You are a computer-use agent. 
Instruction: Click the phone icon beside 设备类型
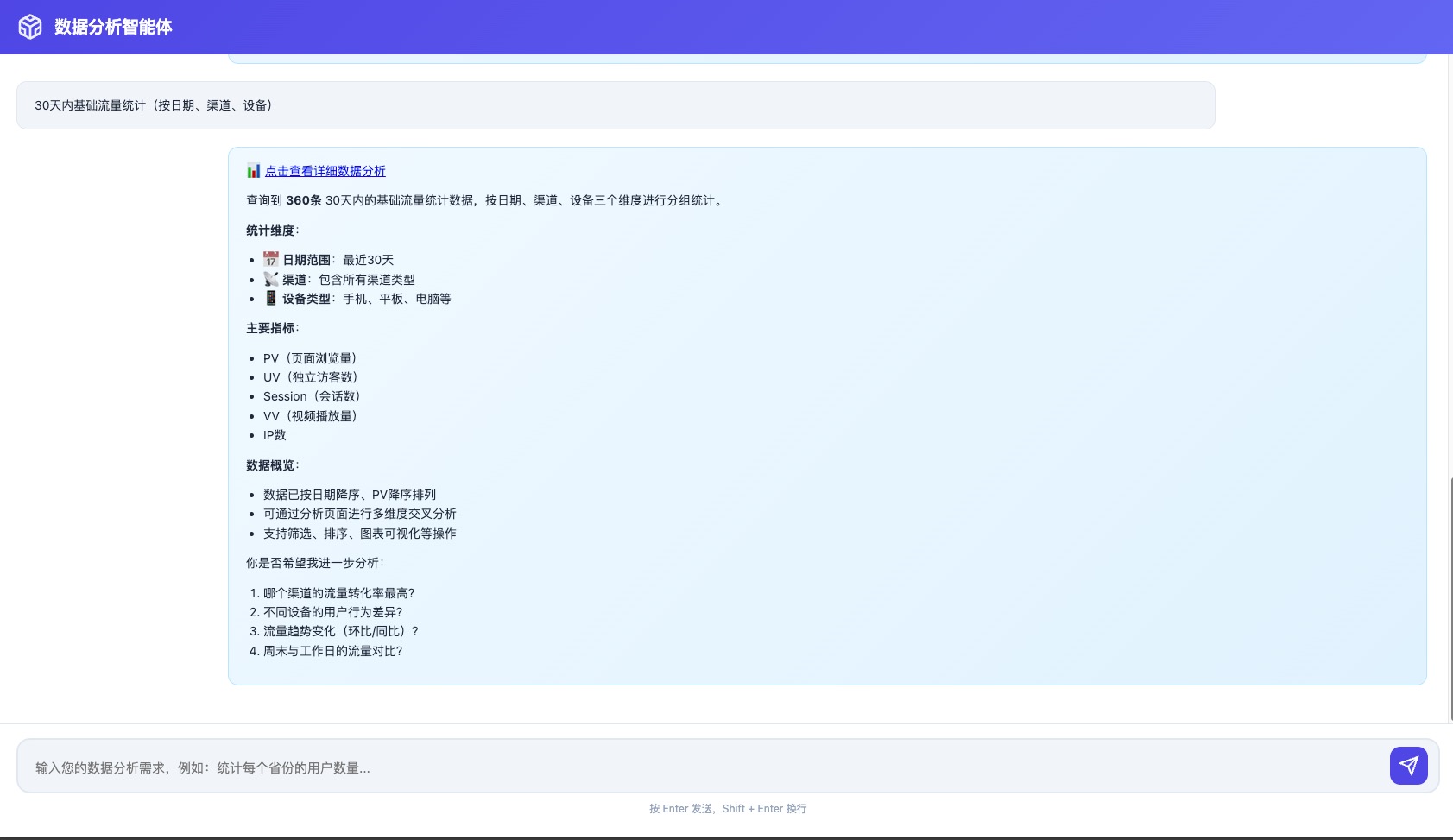(271, 298)
